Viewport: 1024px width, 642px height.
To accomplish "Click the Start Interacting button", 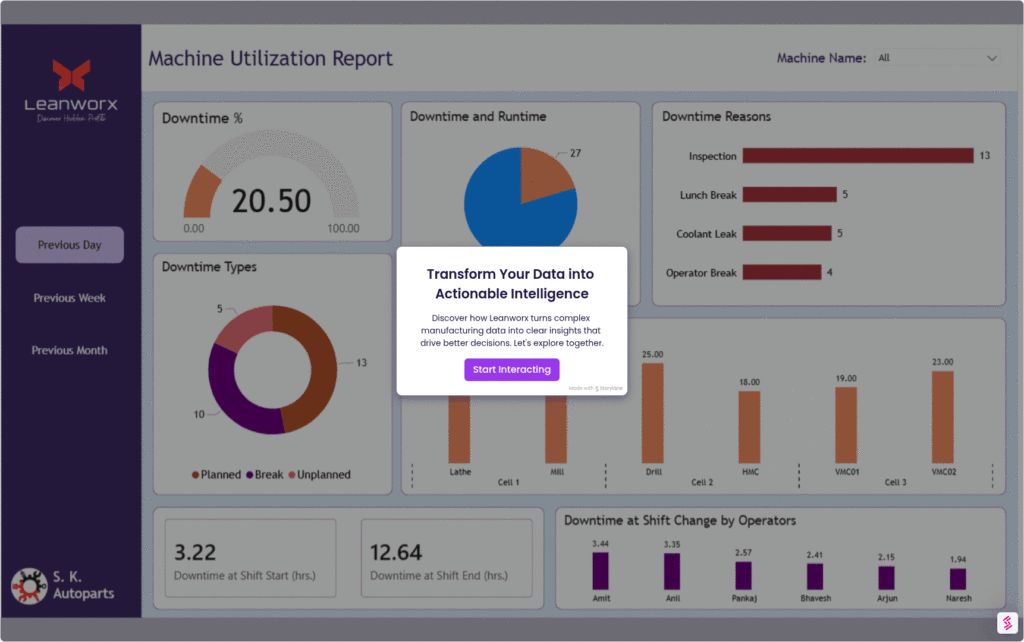I will pyautogui.click(x=511, y=369).
